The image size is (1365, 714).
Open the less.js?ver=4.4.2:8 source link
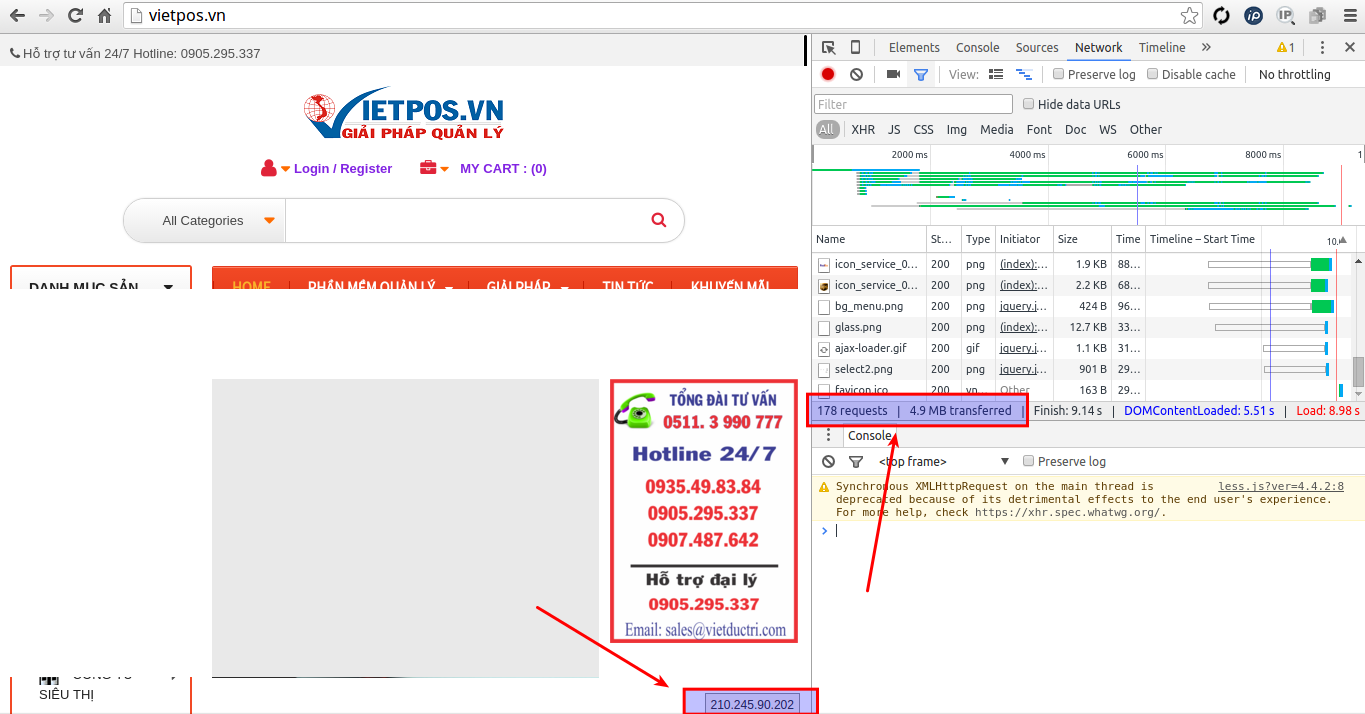click(1281, 487)
